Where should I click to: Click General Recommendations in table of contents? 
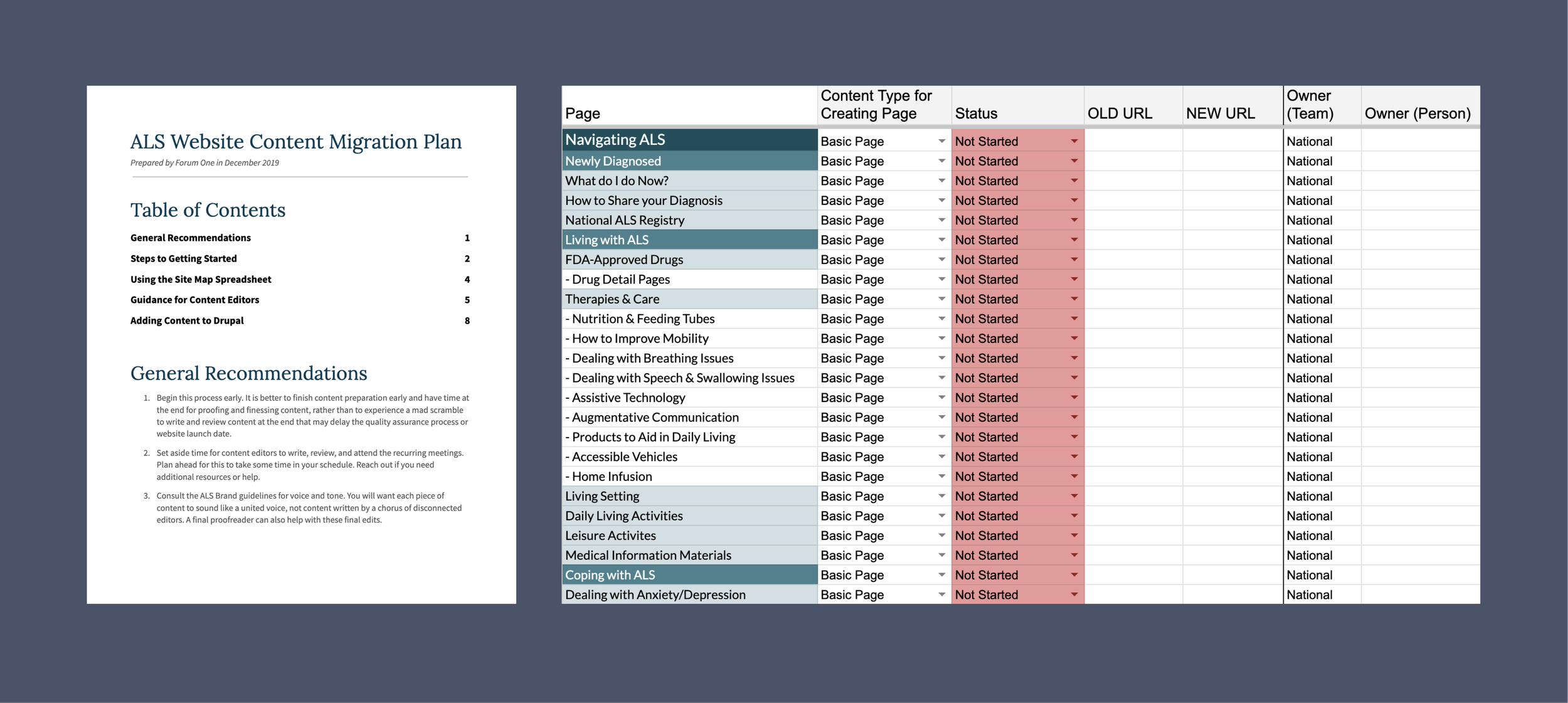(x=191, y=238)
